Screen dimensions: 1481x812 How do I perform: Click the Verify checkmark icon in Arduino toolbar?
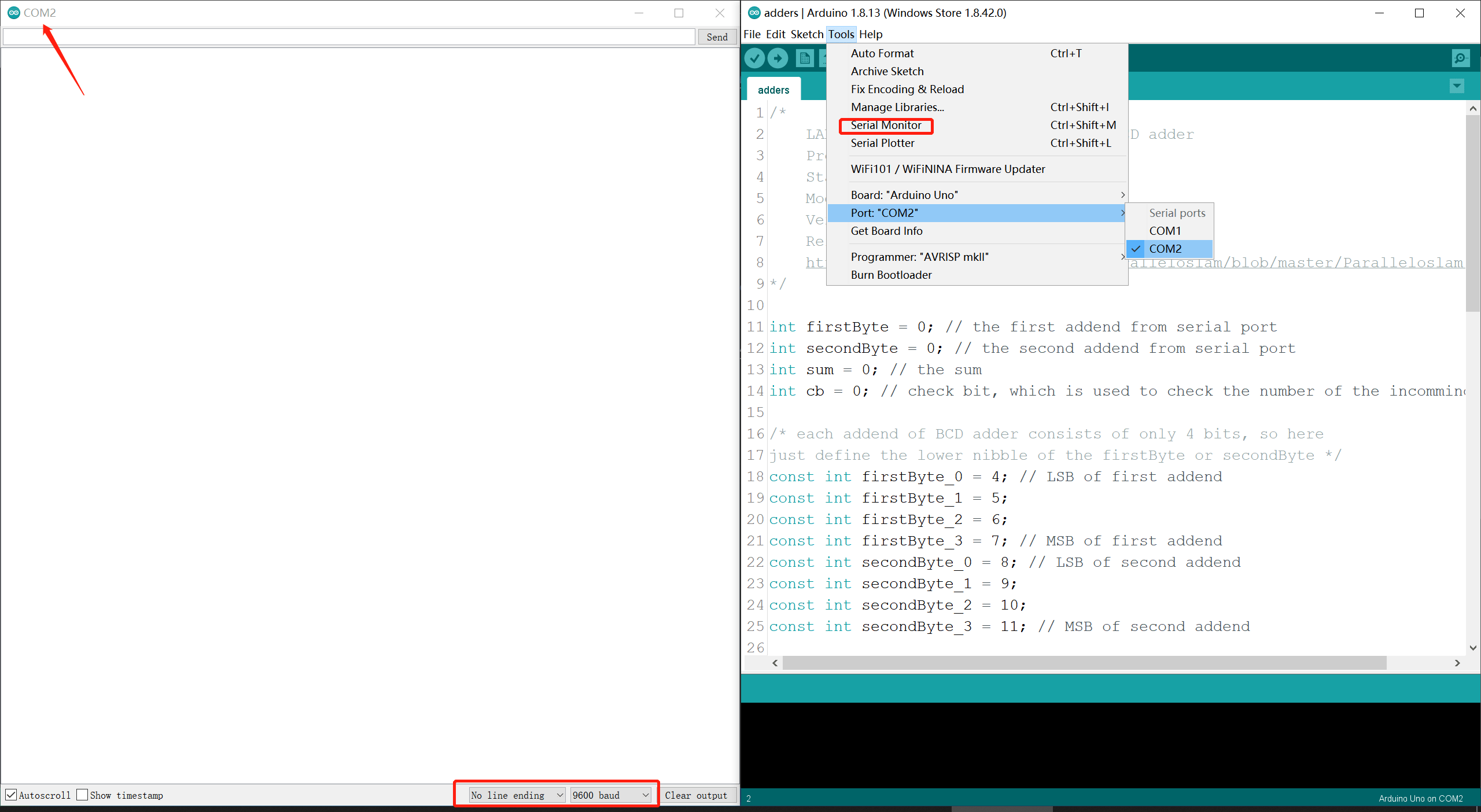(x=754, y=58)
